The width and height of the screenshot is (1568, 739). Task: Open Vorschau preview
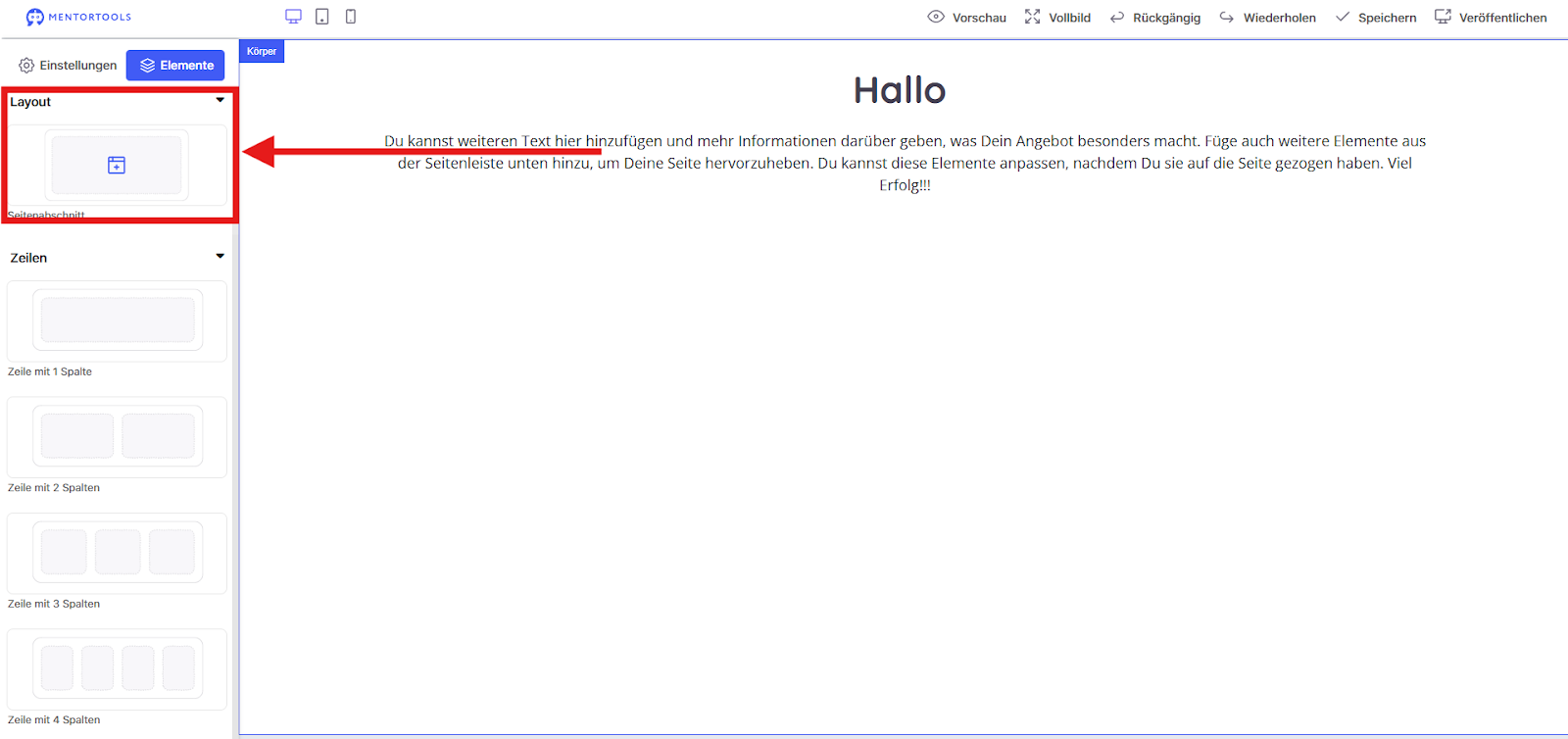tap(967, 18)
